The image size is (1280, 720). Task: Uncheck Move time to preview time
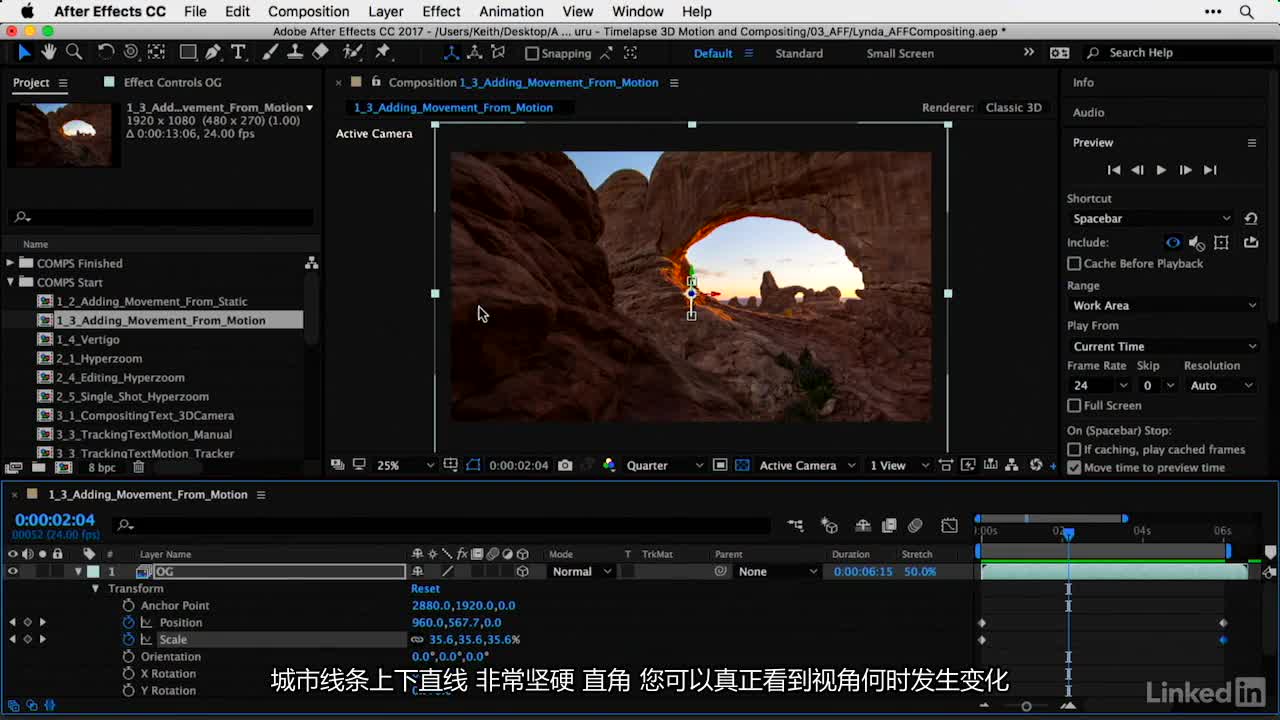point(1074,467)
